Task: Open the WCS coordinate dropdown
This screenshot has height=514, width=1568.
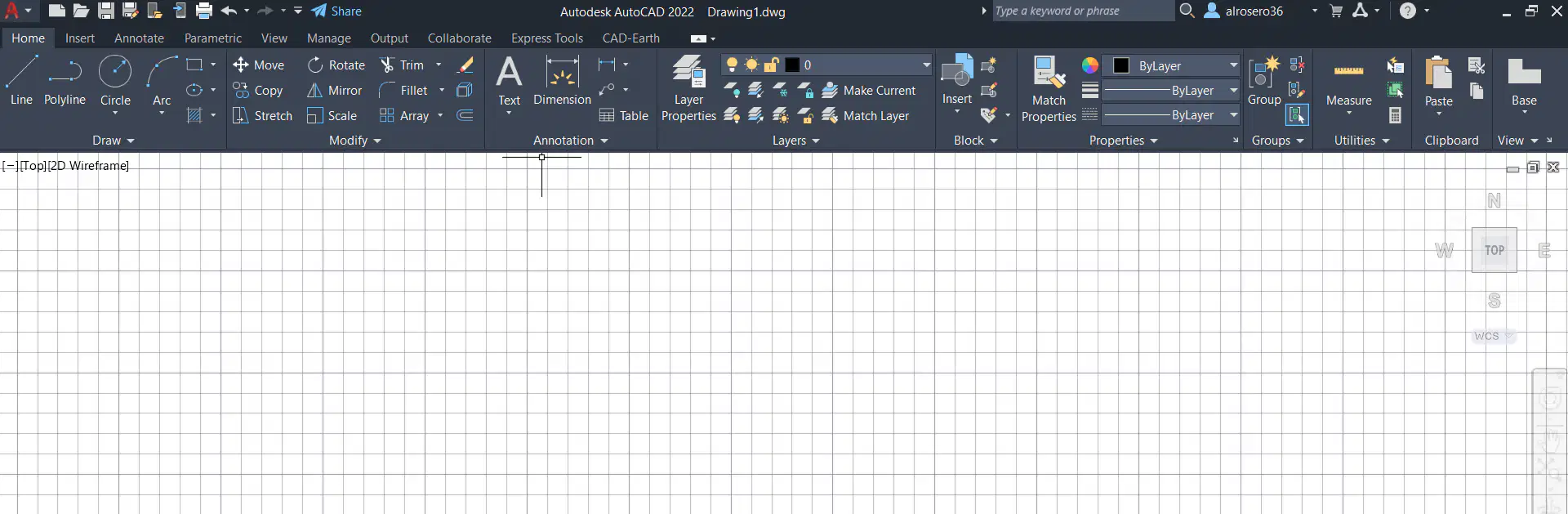Action: coord(1493,336)
